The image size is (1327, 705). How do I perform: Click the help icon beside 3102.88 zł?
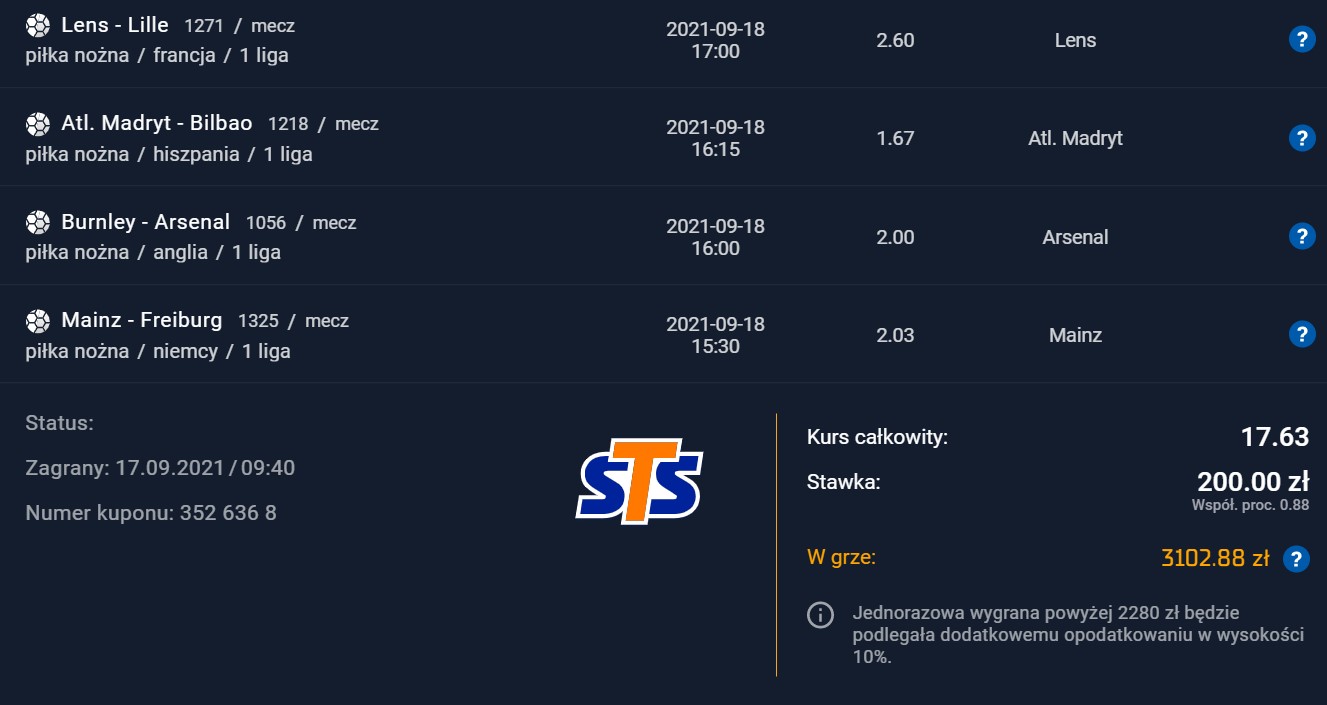tap(1296, 559)
